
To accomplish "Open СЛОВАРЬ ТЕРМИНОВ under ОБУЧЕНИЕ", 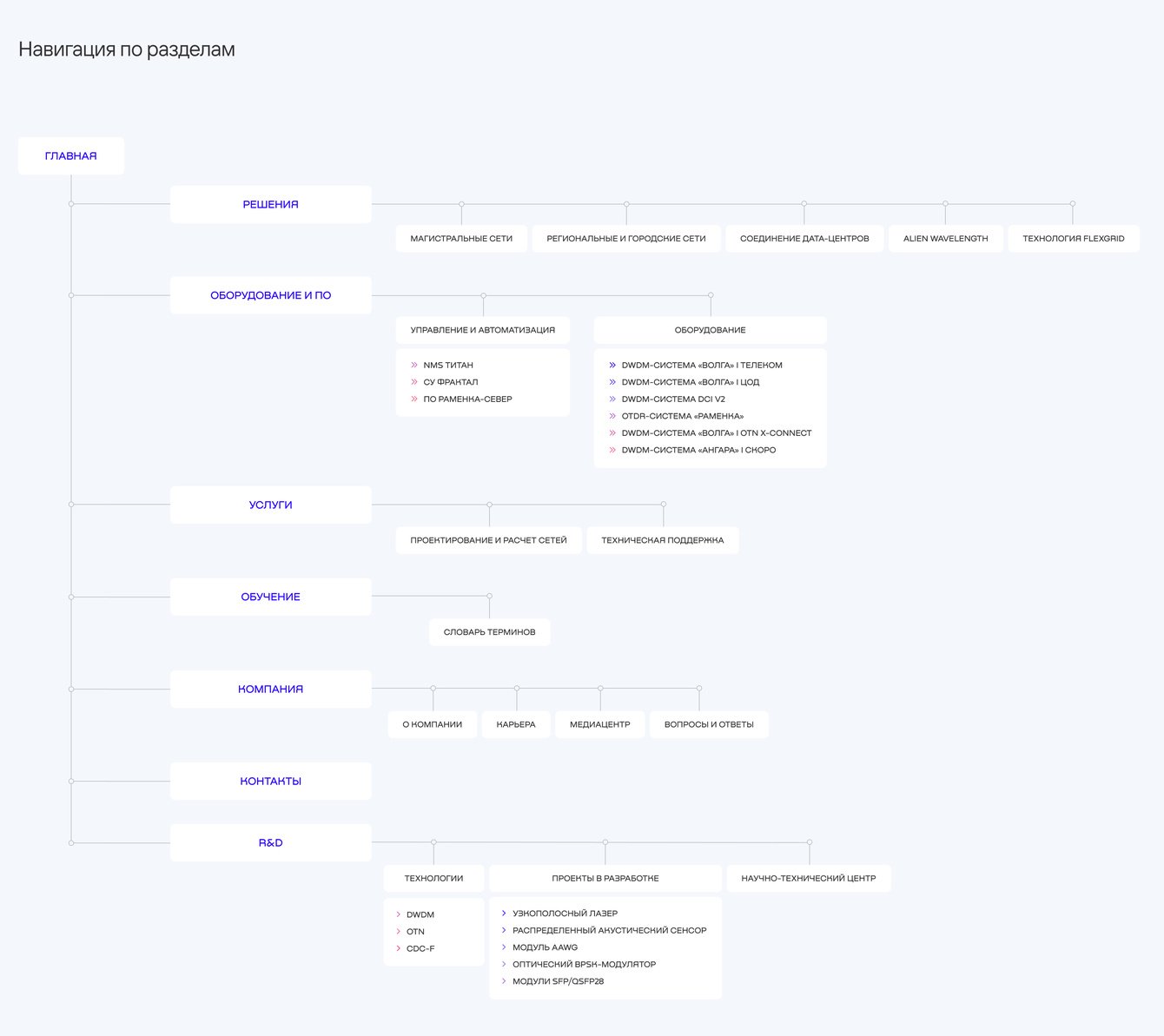I will tap(489, 632).
